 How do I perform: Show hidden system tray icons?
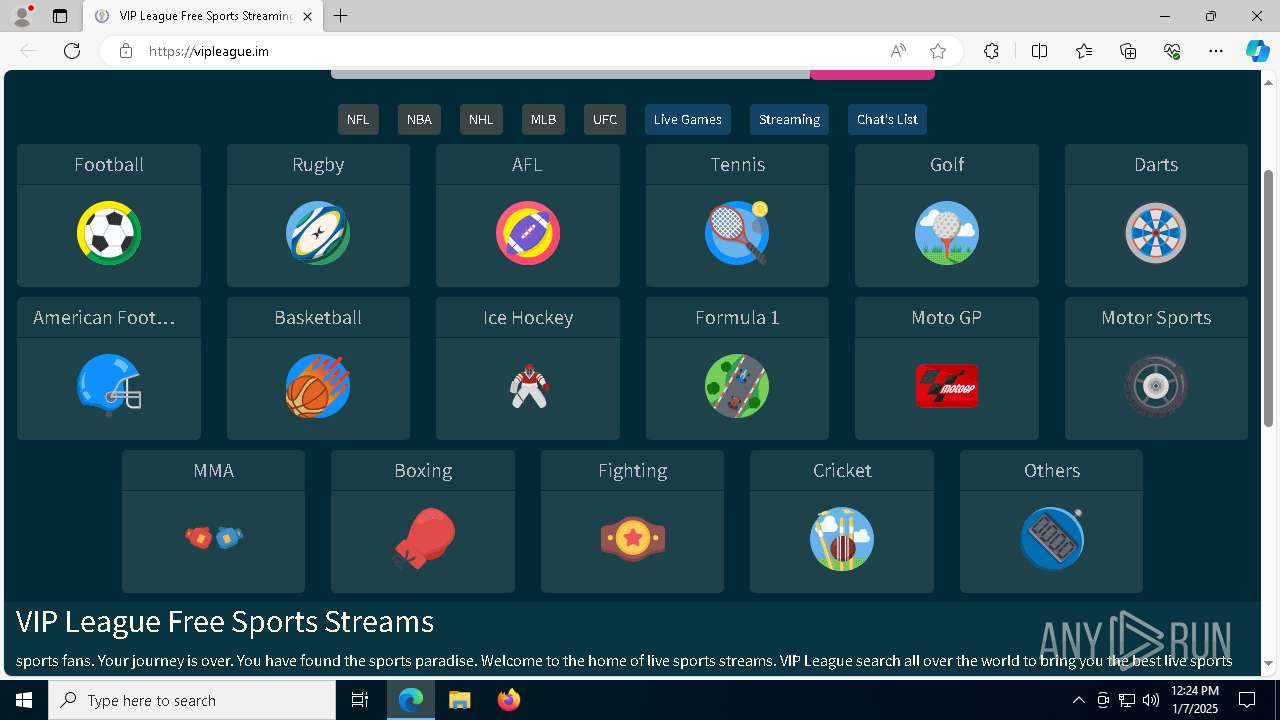[x=1078, y=700]
